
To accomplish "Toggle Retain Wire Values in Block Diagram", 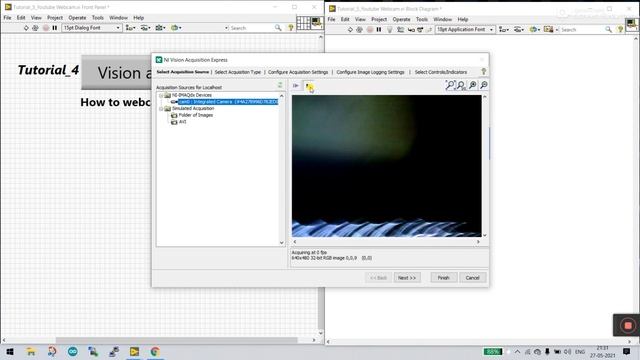I will [400, 29].
